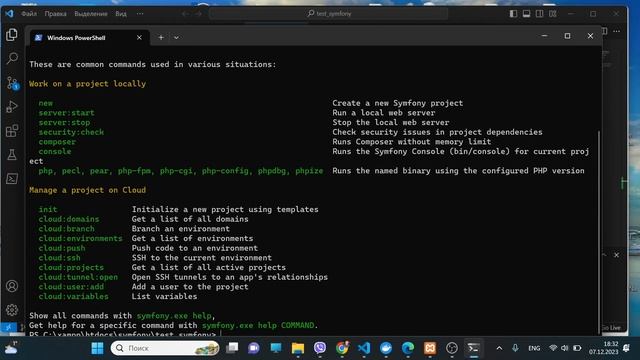Screen dimensions: 640x360
Task: Open the Explorer view in VS Code
Action: pos(12,35)
